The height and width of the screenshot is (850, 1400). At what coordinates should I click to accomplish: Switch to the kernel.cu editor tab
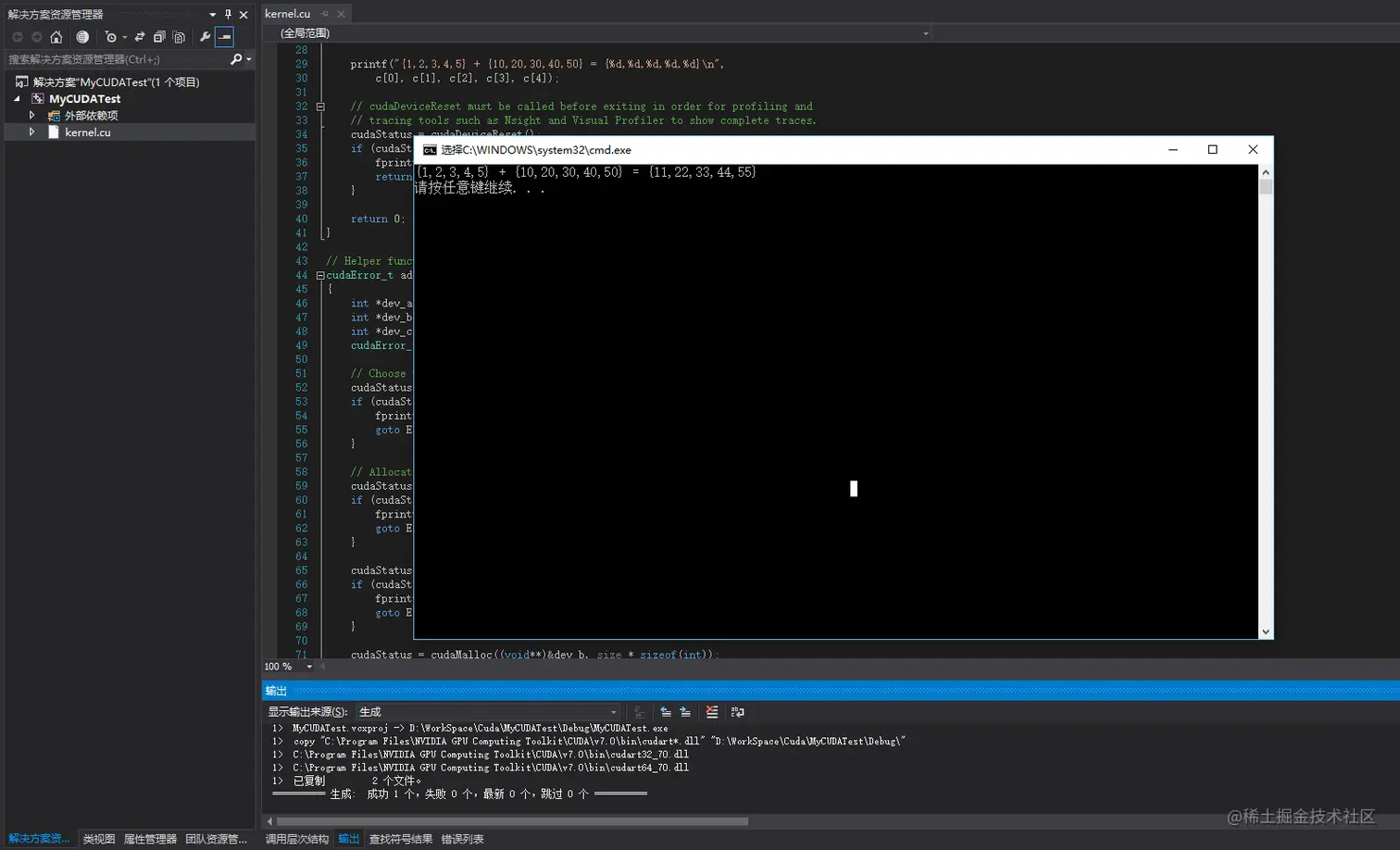click(288, 14)
